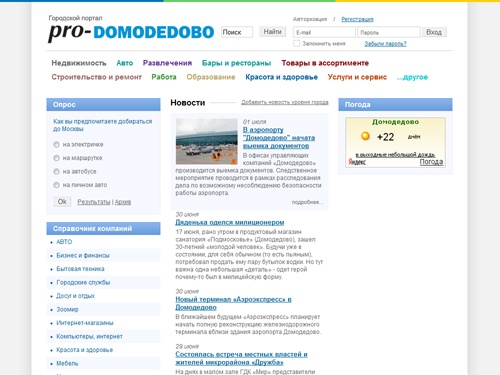Open Строительство и ремонт category

click(96, 77)
